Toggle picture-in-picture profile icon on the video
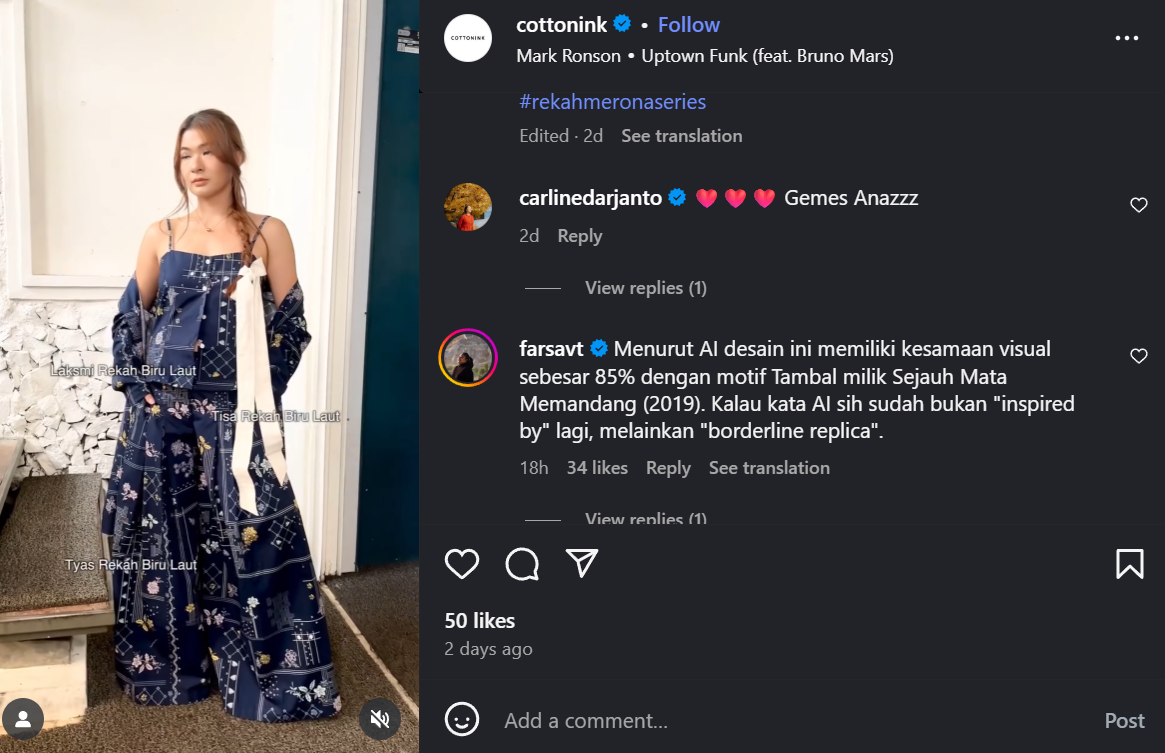 pyautogui.click(x=22, y=718)
